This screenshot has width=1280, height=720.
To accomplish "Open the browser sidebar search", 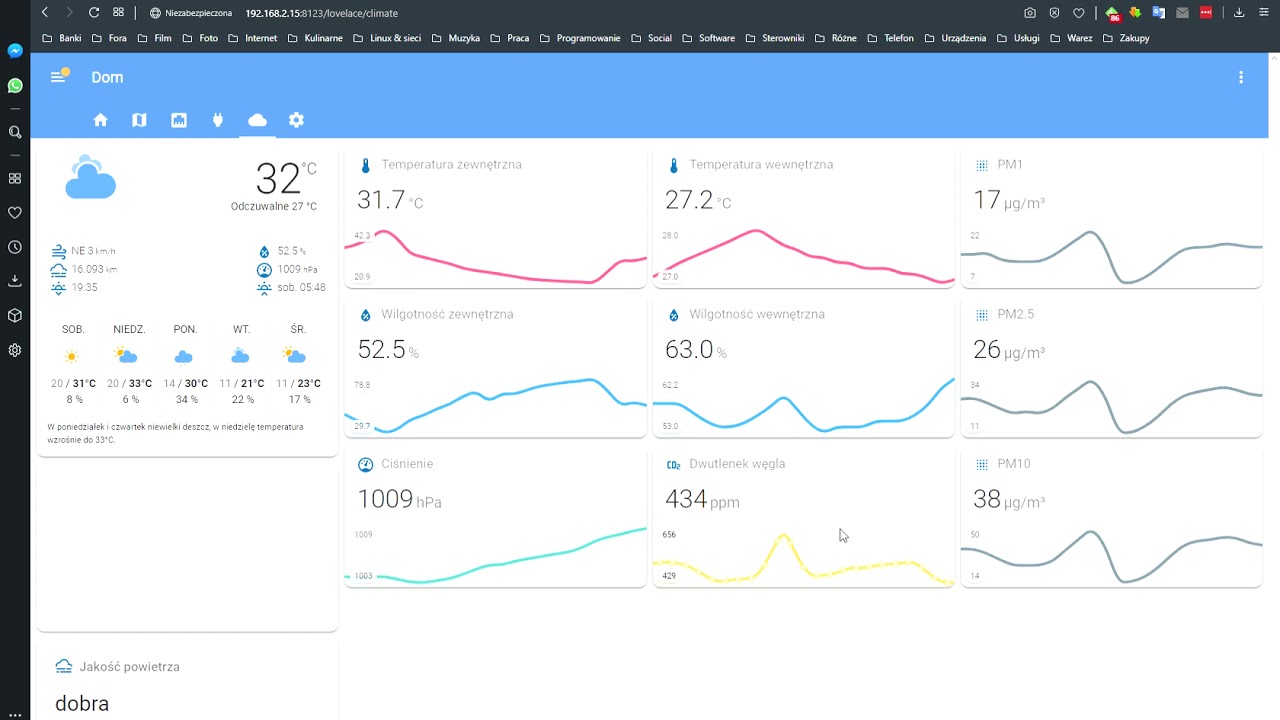I will [x=15, y=132].
